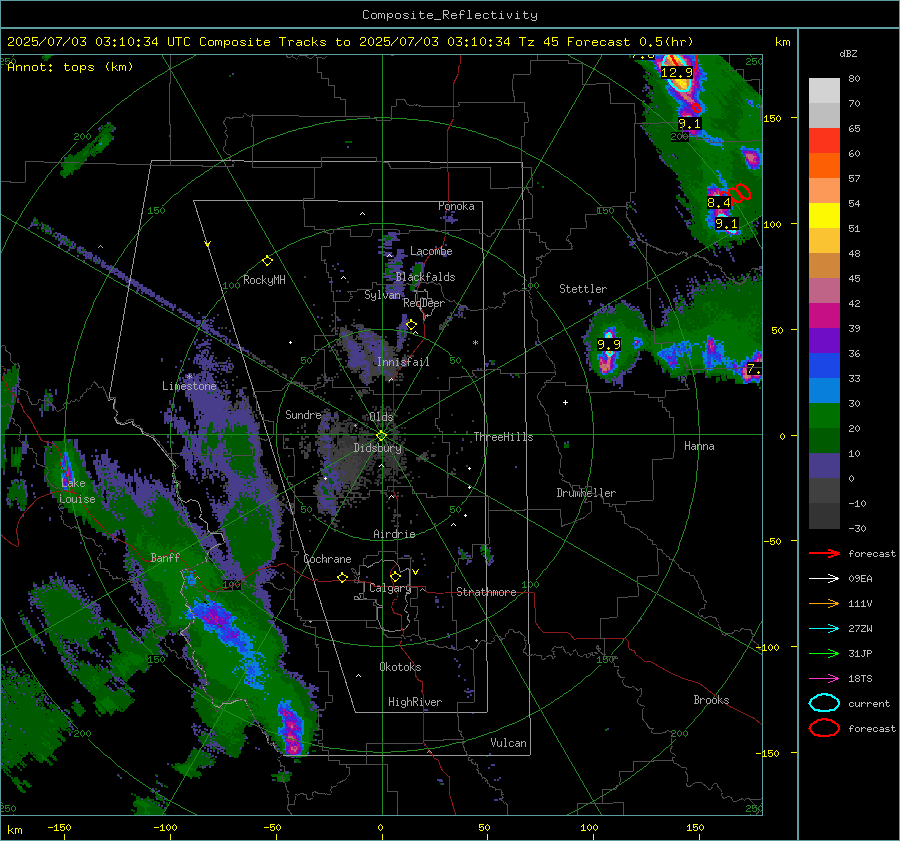Click the Airdrie map label
Image resolution: width=900 pixels, height=841 pixels.
(x=394, y=534)
